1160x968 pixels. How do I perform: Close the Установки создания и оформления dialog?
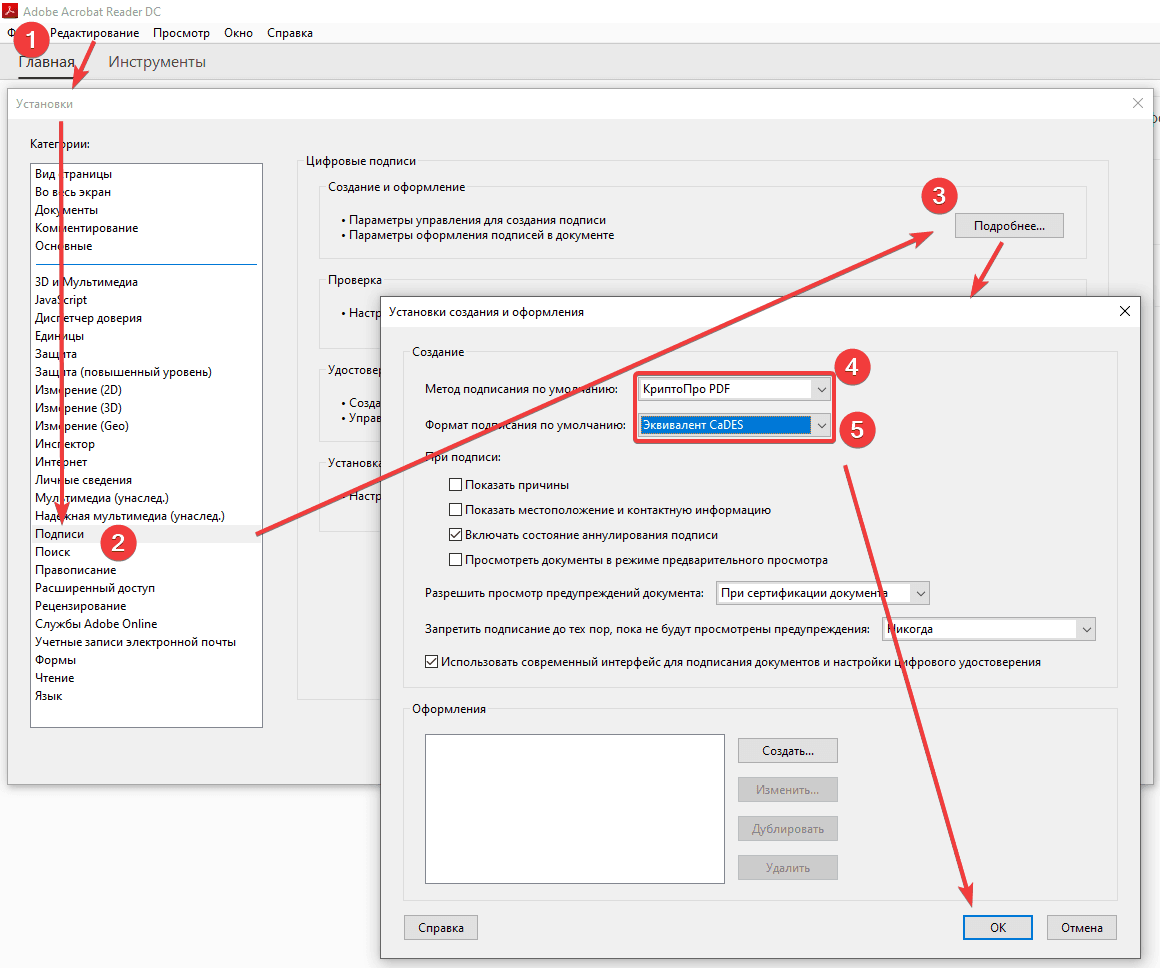1125,311
